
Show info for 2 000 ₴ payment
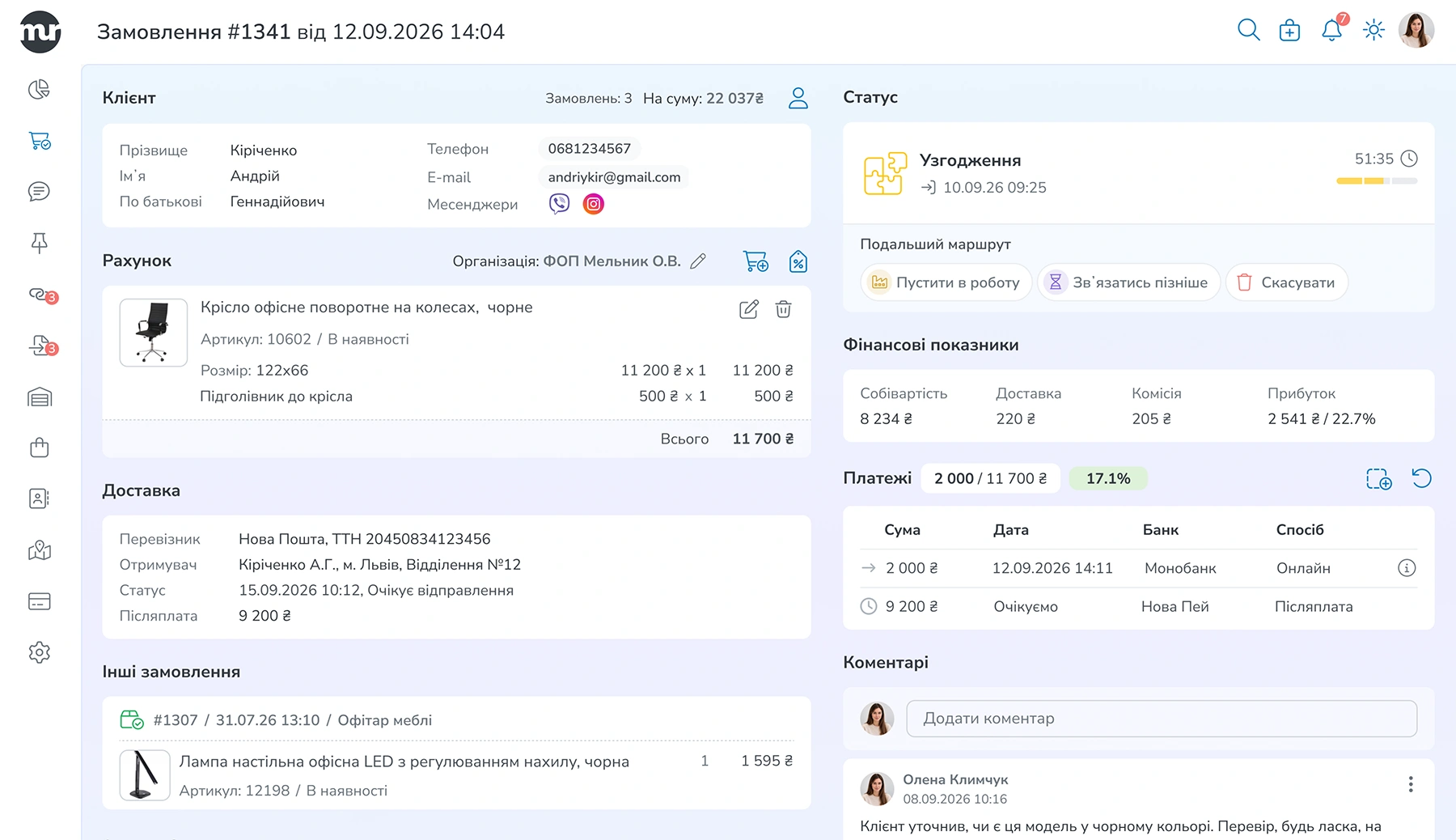pyautogui.click(x=1407, y=568)
